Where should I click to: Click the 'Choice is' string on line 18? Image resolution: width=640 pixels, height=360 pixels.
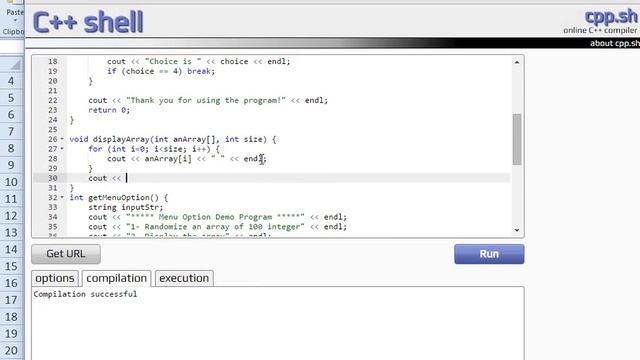173,62
